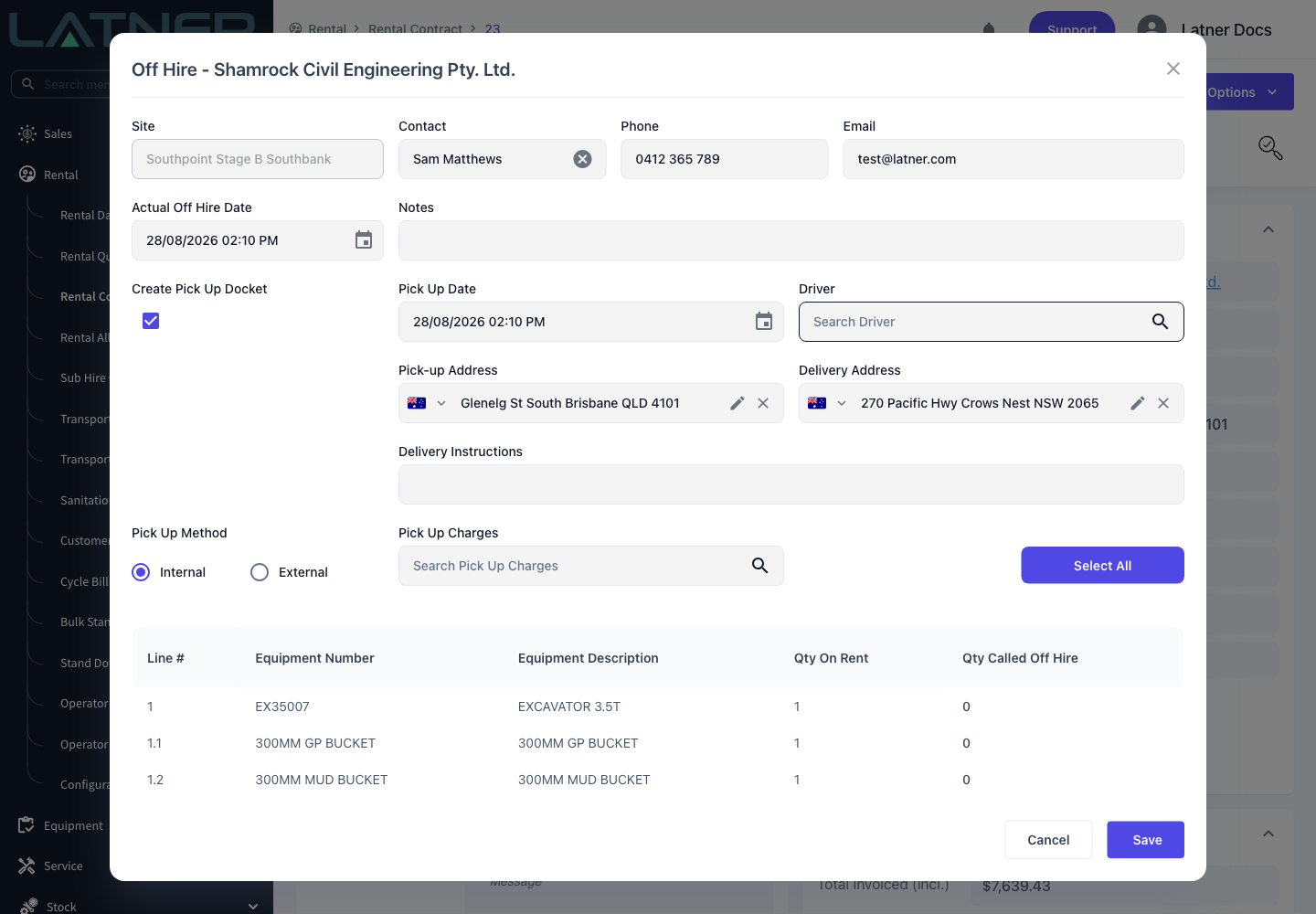
Task: Click the Notes input field
Action: [791, 240]
